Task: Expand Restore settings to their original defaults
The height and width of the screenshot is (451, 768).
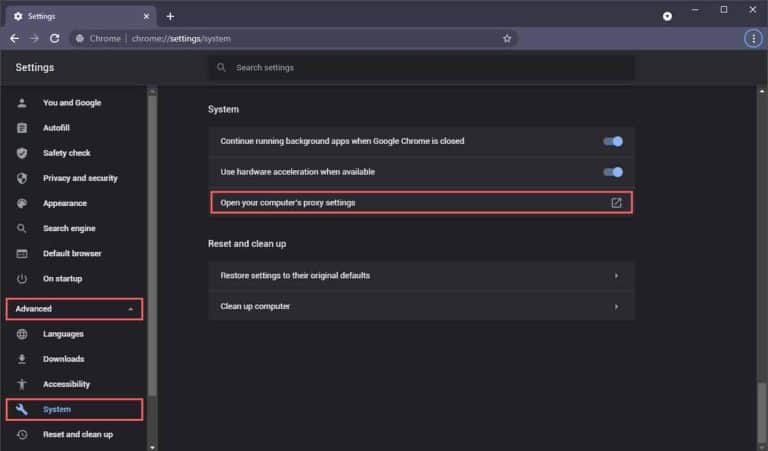Action: click(616, 275)
